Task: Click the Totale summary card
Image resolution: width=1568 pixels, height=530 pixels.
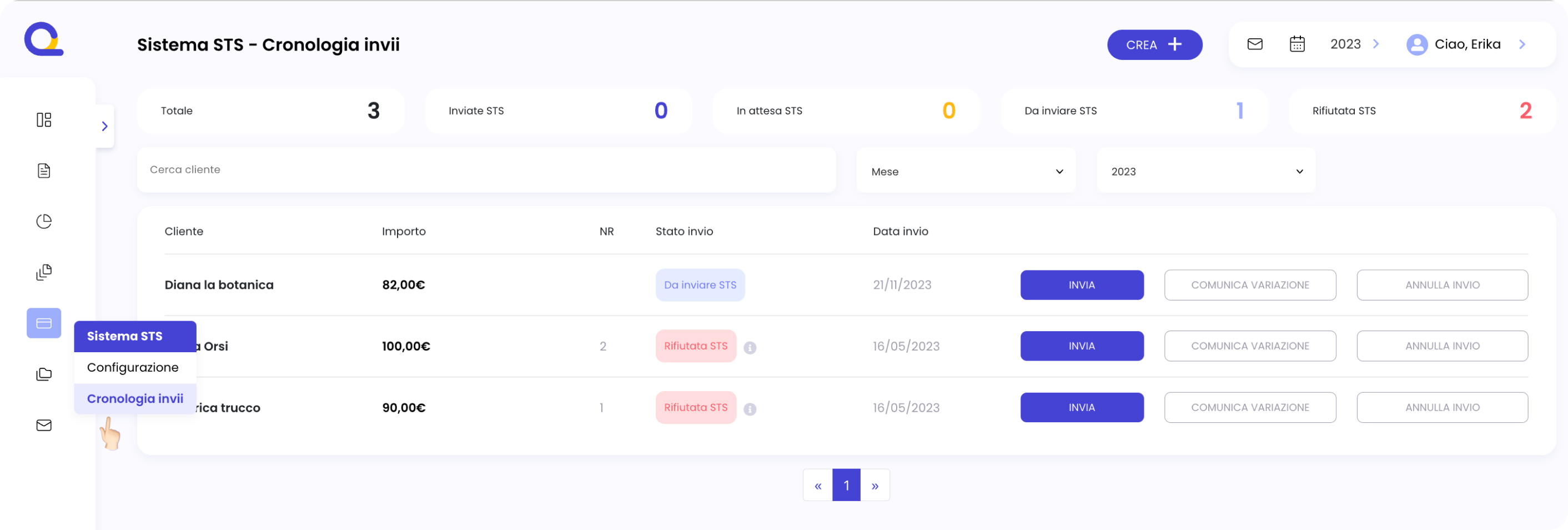Action: 270,111
